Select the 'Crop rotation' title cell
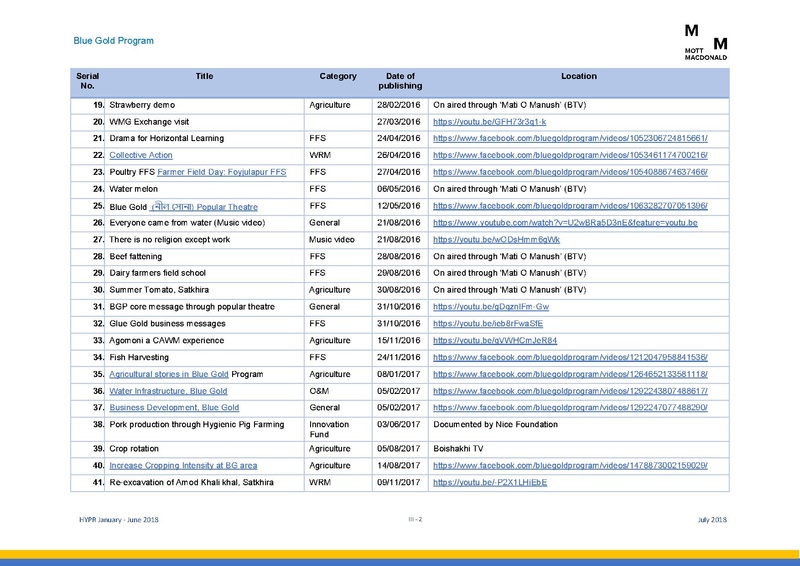This screenshot has height=566, width=800. (x=134, y=449)
